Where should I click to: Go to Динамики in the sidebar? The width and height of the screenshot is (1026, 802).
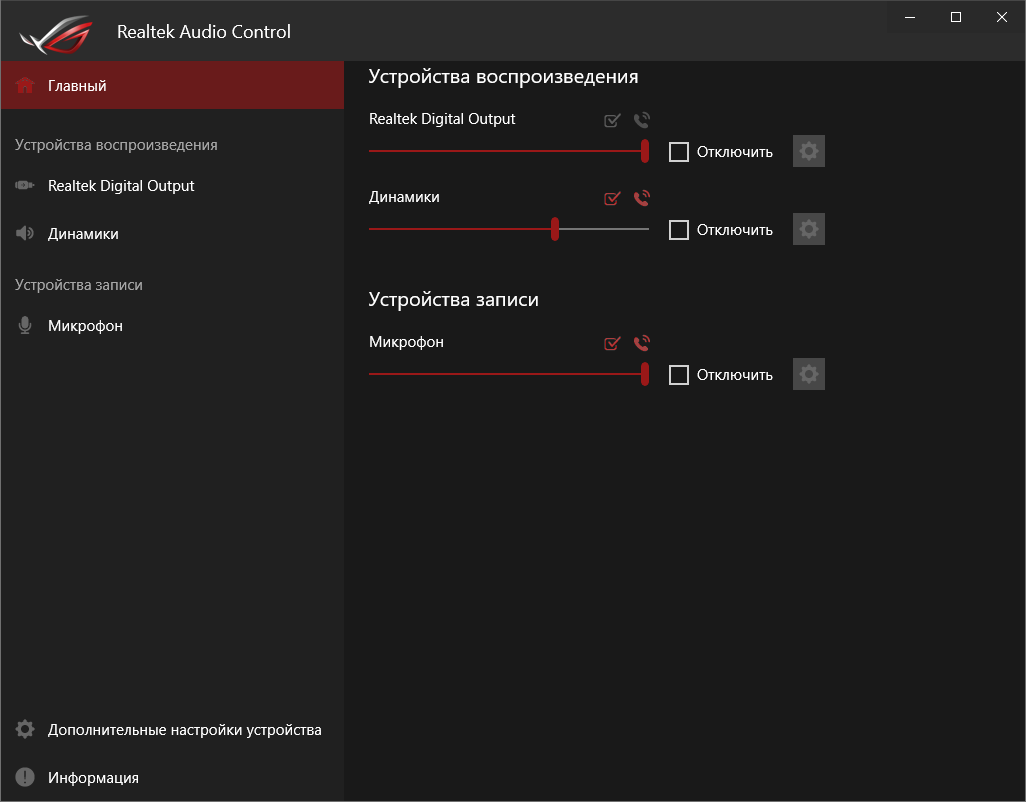tap(83, 234)
